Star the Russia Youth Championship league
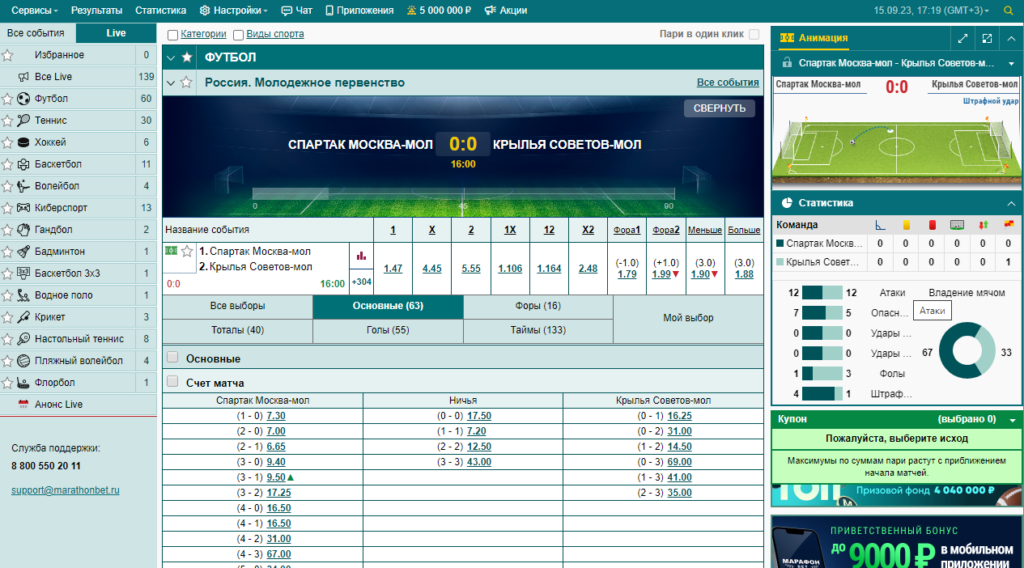The width and height of the screenshot is (1024, 568). 186,82
